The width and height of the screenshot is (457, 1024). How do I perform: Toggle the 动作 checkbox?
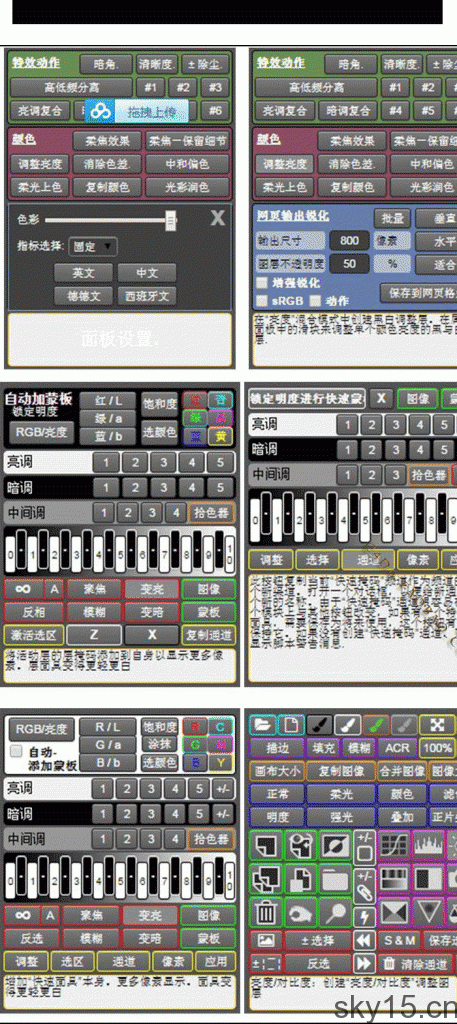[x=315, y=301]
